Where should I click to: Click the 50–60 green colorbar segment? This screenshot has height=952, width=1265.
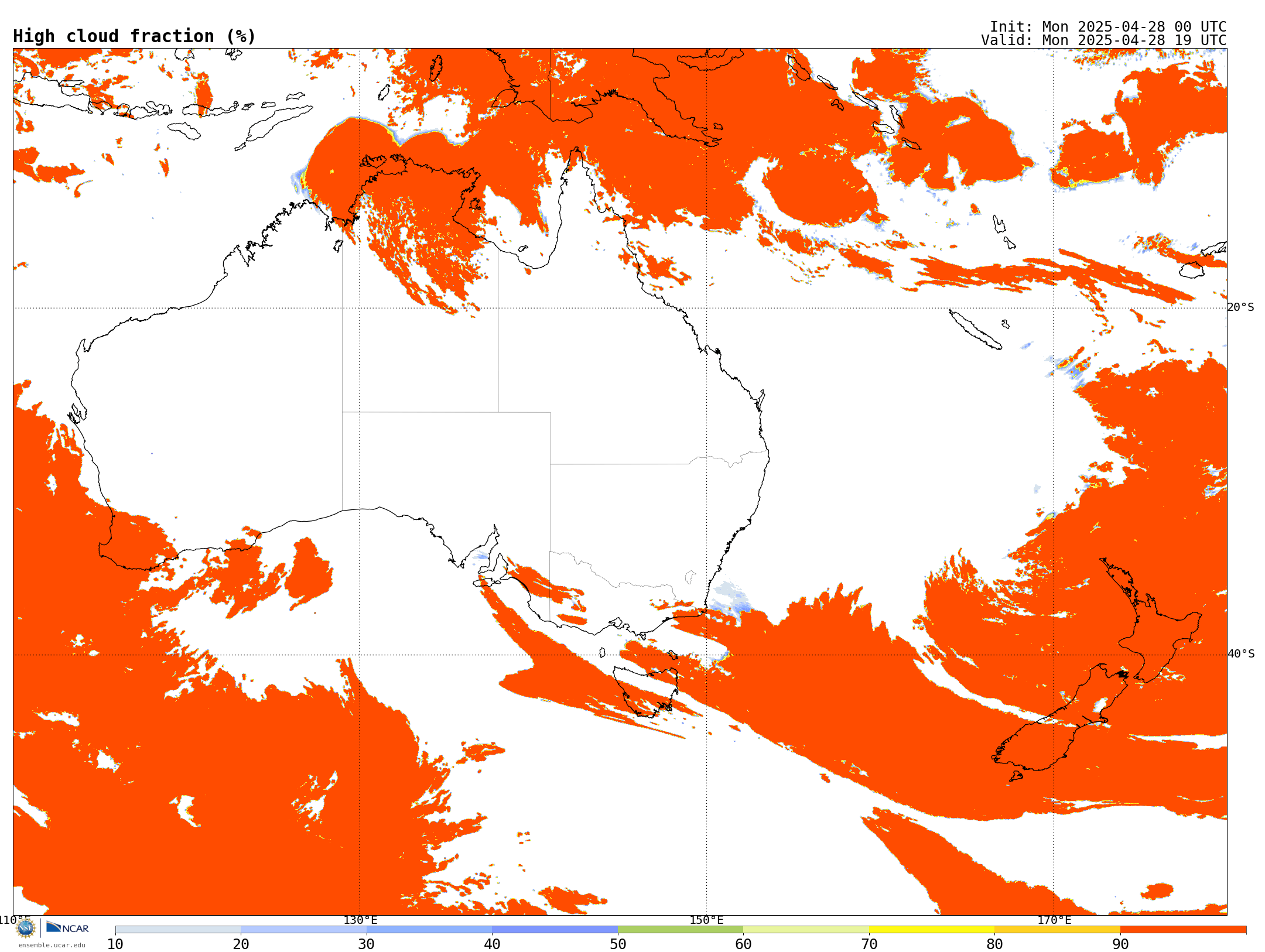[681, 930]
